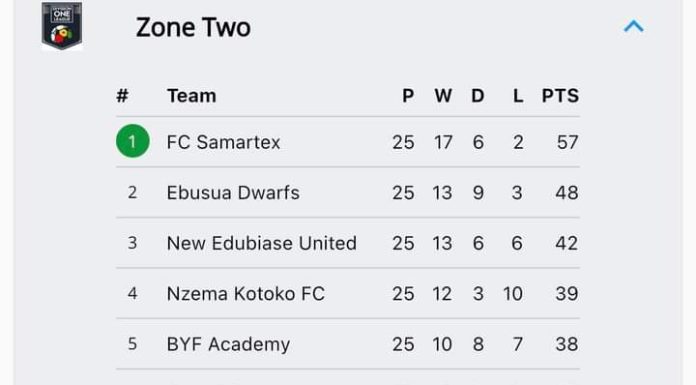This screenshot has width=696, height=385.
Task: Open the FC Samartex team row
Action: pyautogui.click(x=348, y=142)
